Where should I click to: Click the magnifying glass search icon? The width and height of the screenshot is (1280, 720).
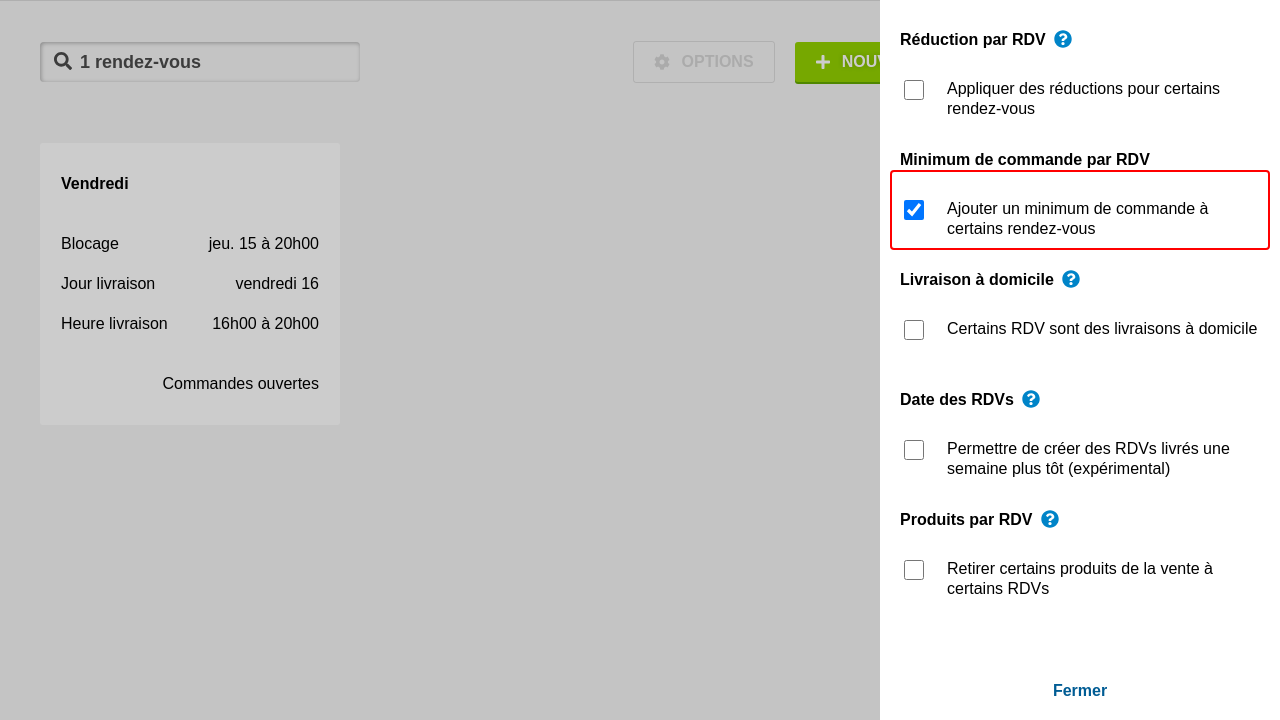pyautogui.click(x=63, y=61)
